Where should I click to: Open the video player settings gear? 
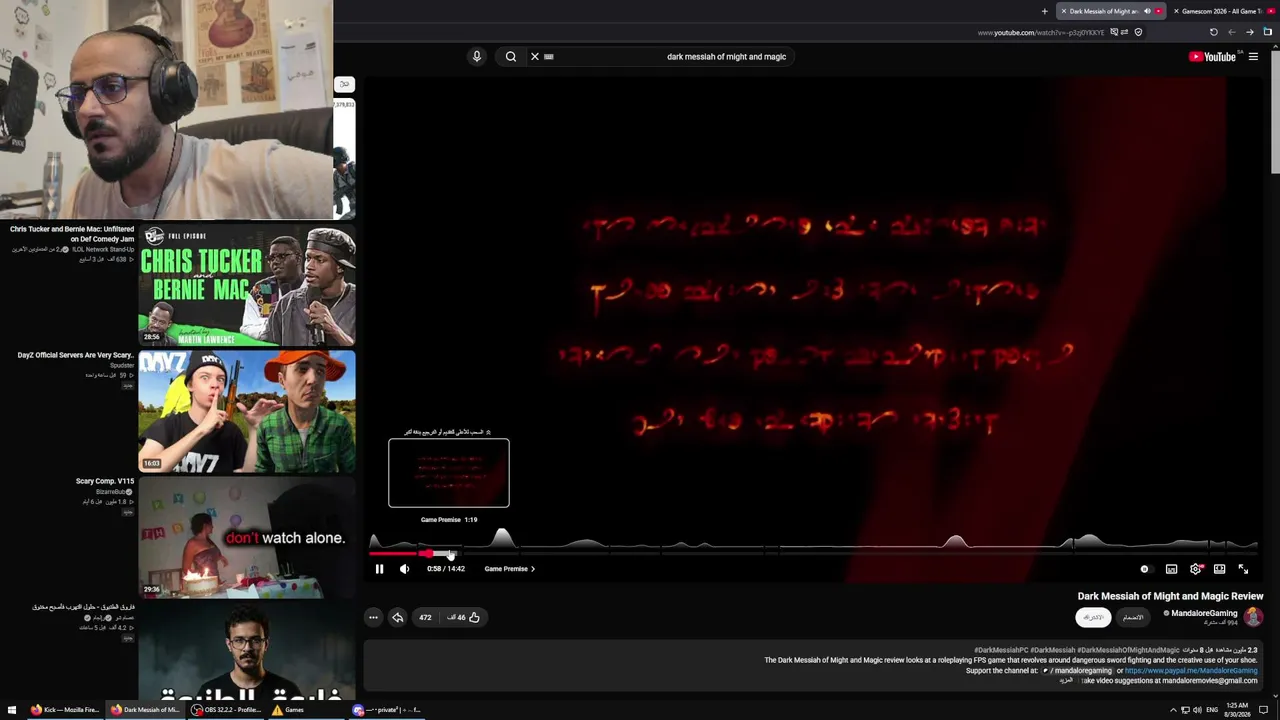1196,569
